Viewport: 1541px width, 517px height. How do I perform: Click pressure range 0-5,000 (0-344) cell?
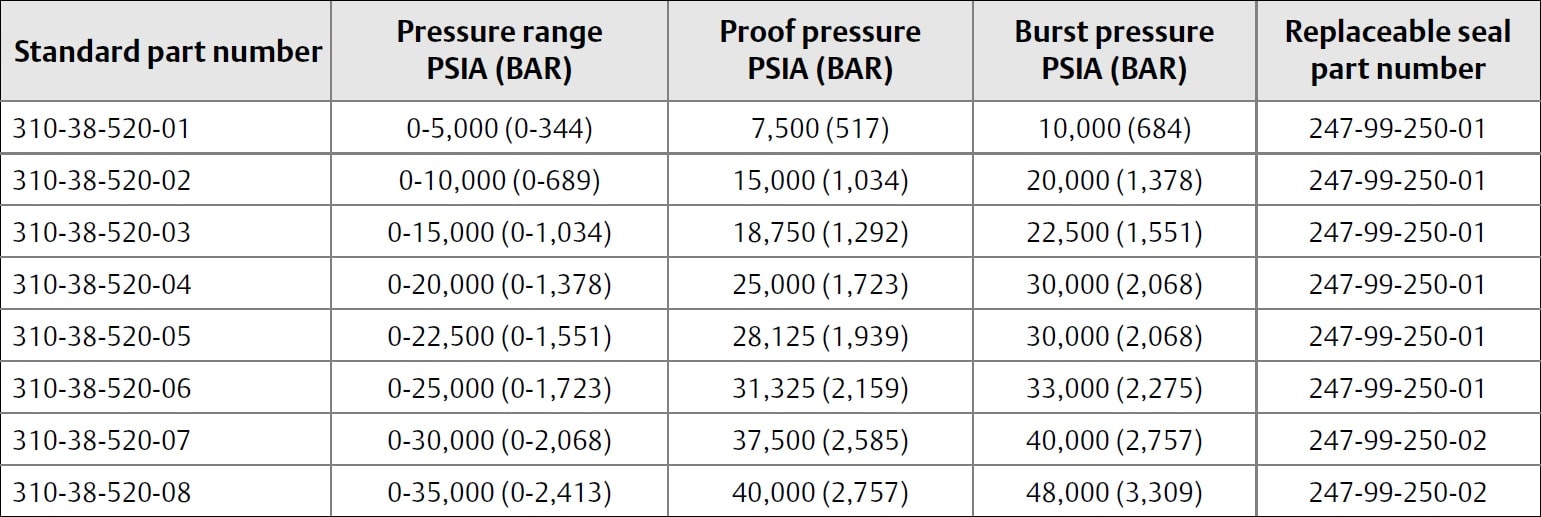(x=499, y=128)
